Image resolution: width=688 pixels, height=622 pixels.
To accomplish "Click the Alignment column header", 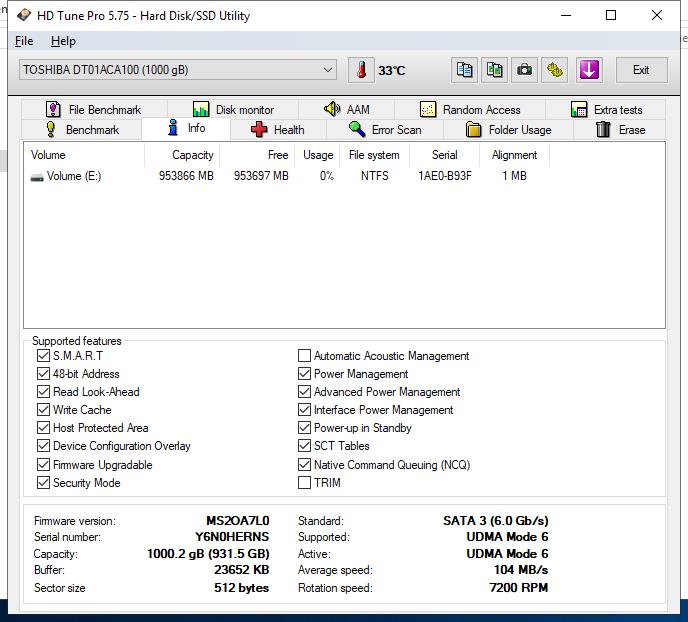I will 514,155.
